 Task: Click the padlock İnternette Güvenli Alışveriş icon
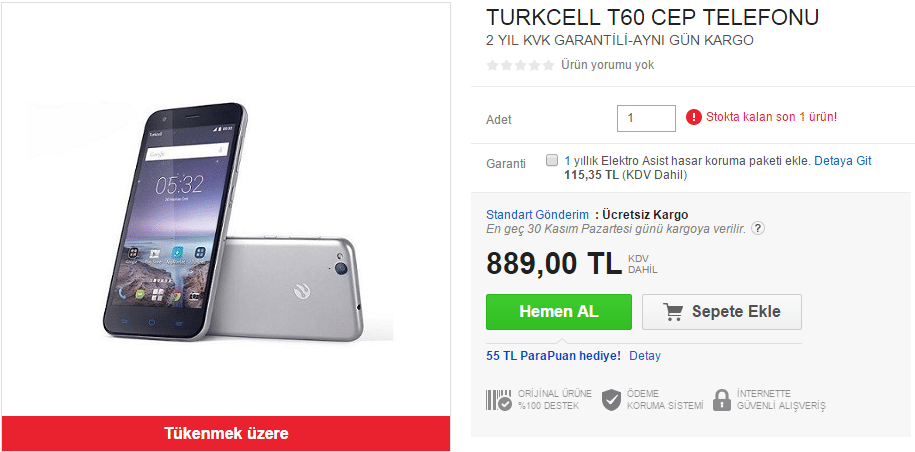coord(722,400)
